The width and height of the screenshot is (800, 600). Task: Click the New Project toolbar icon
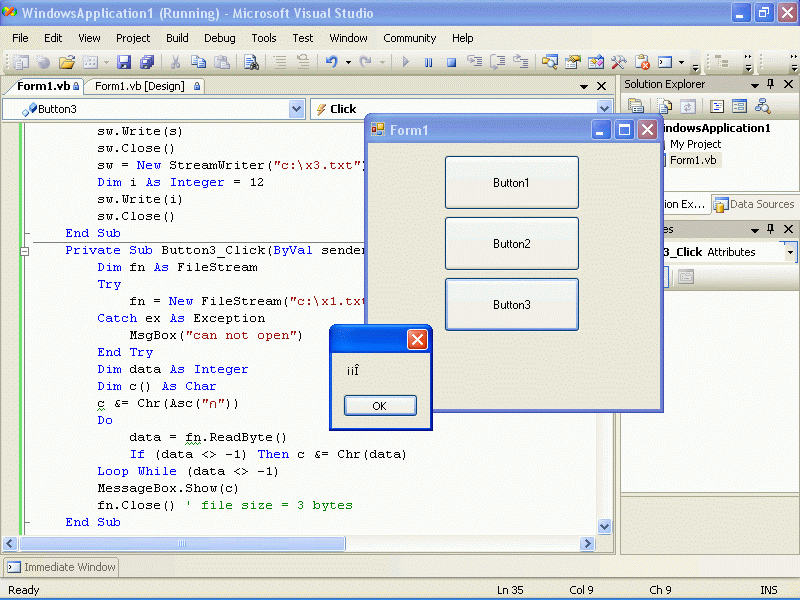tap(21, 62)
